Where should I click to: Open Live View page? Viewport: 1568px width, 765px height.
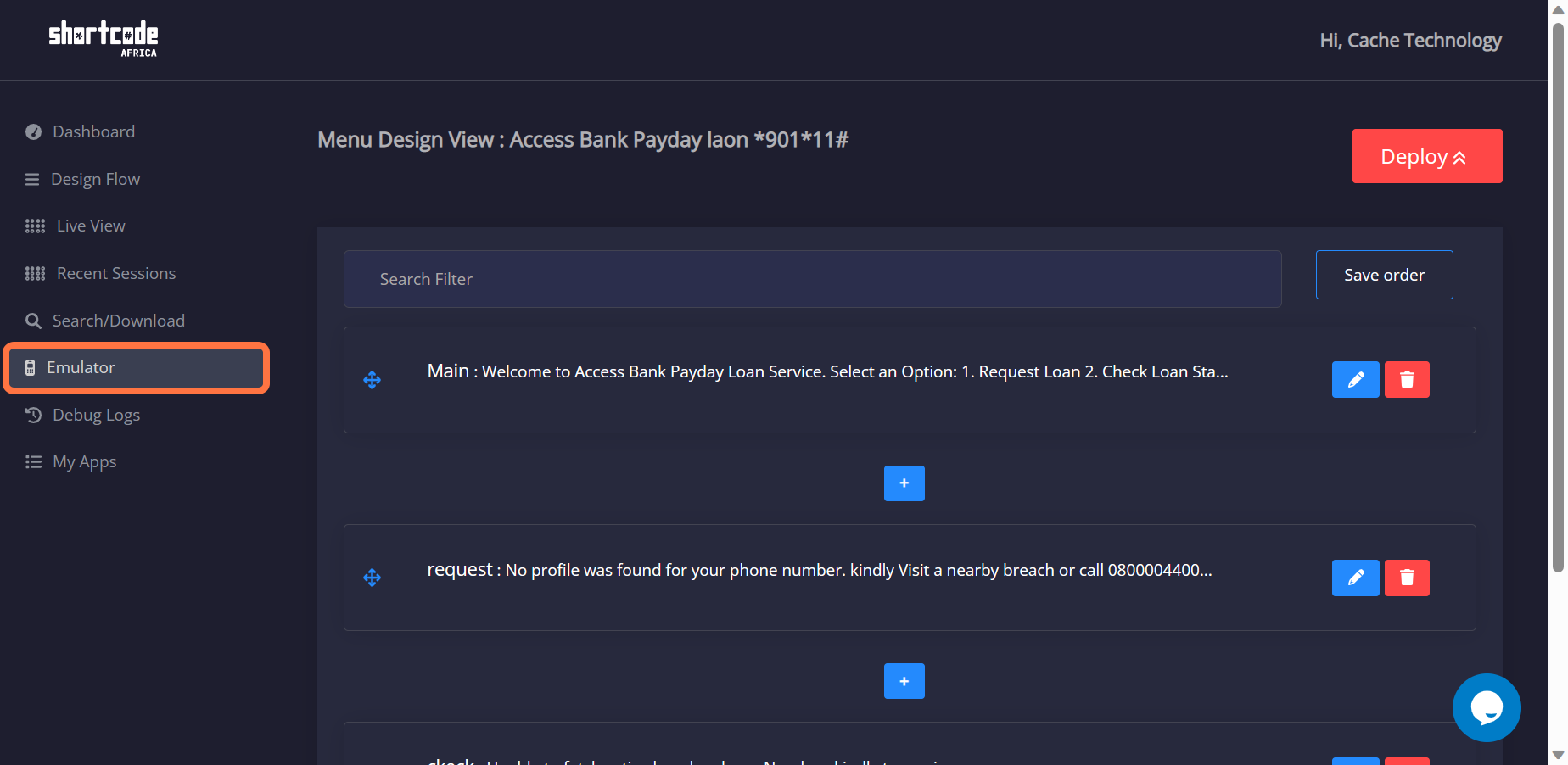coord(91,226)
